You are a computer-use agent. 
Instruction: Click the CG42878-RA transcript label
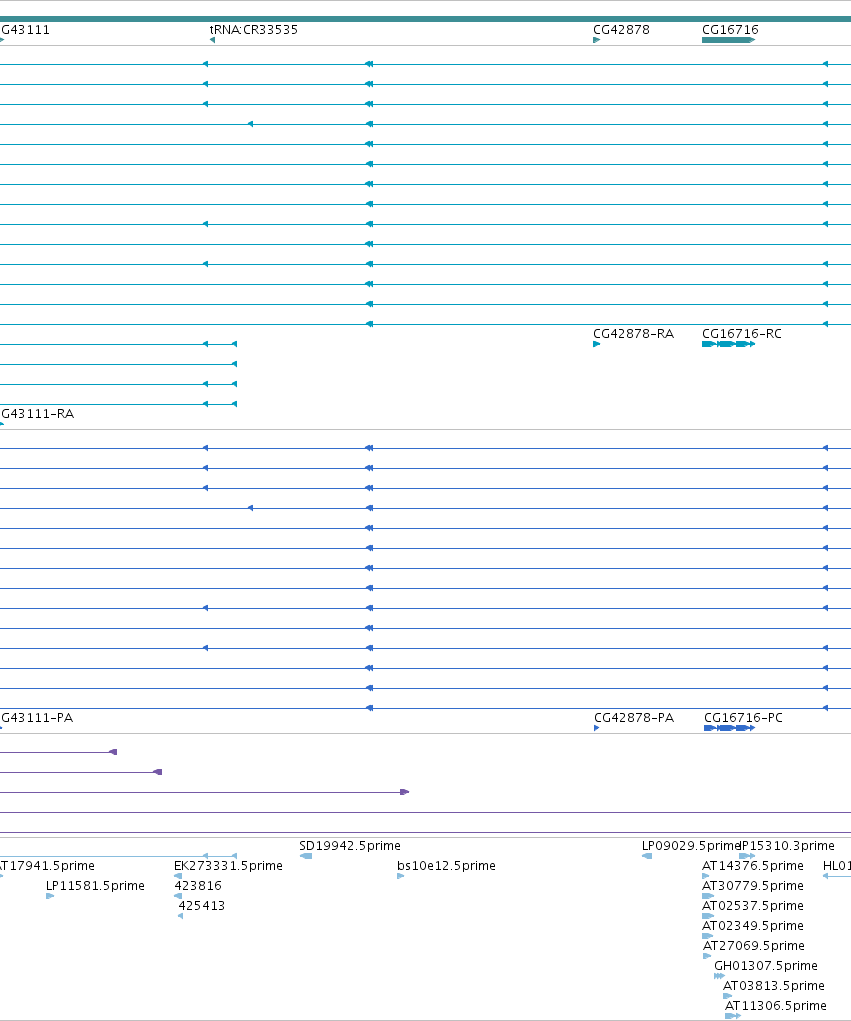pyautogui.click(x=634, y=334)
